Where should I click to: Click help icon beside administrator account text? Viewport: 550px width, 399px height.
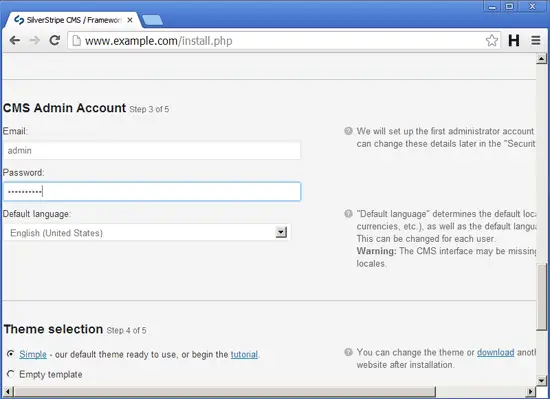tap(348, 131)
